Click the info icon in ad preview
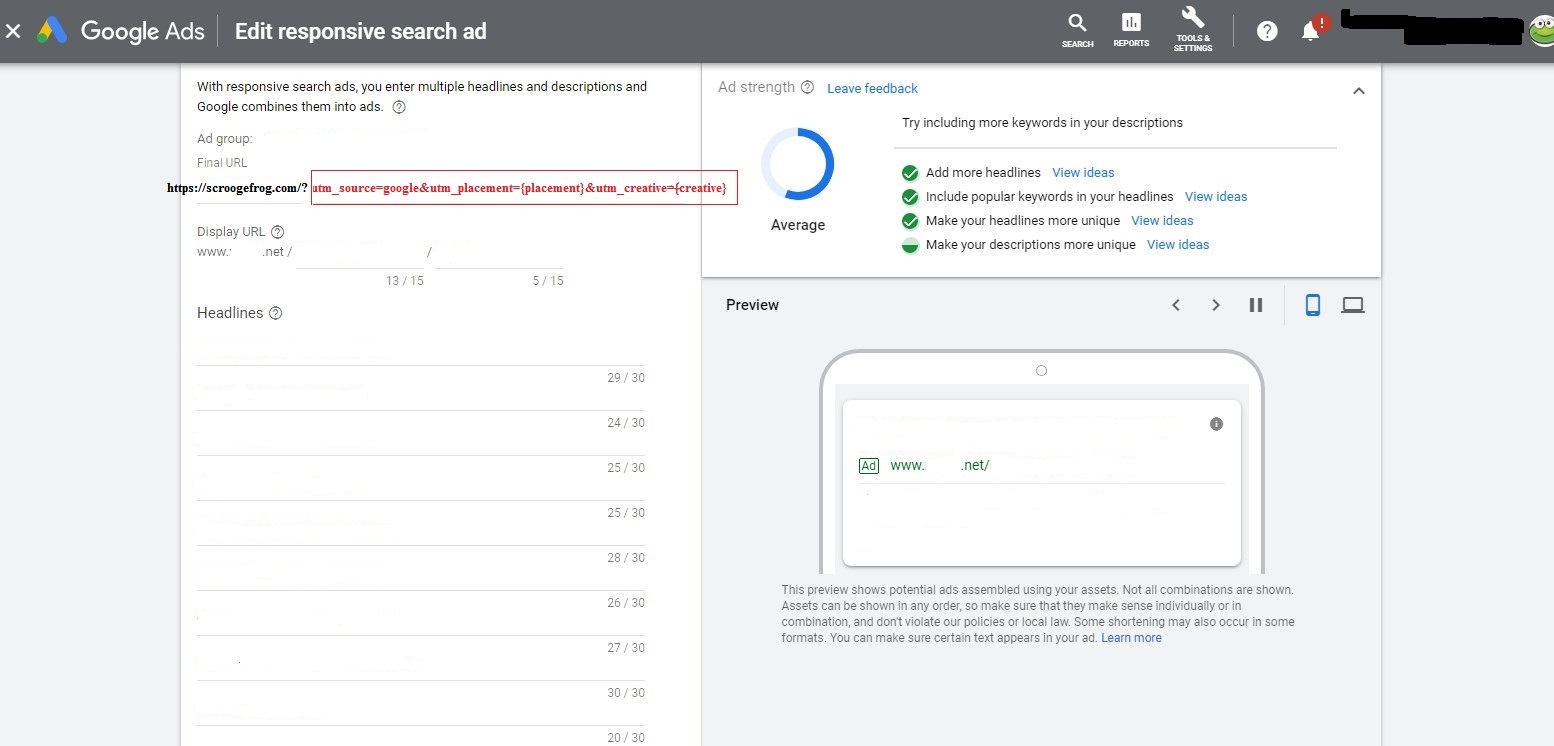 [1216, 424]
